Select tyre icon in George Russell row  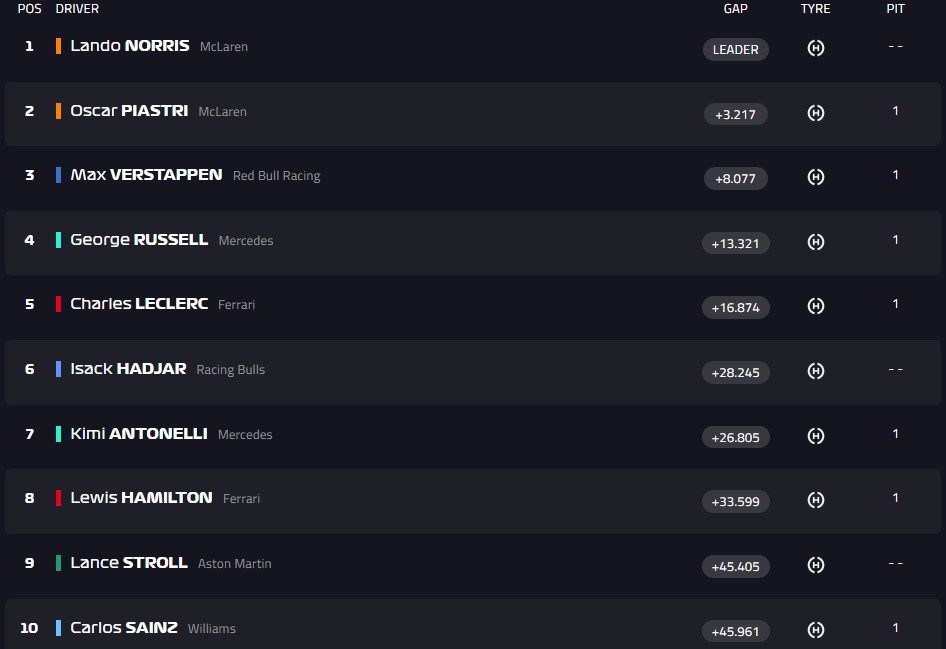[815, 242]
